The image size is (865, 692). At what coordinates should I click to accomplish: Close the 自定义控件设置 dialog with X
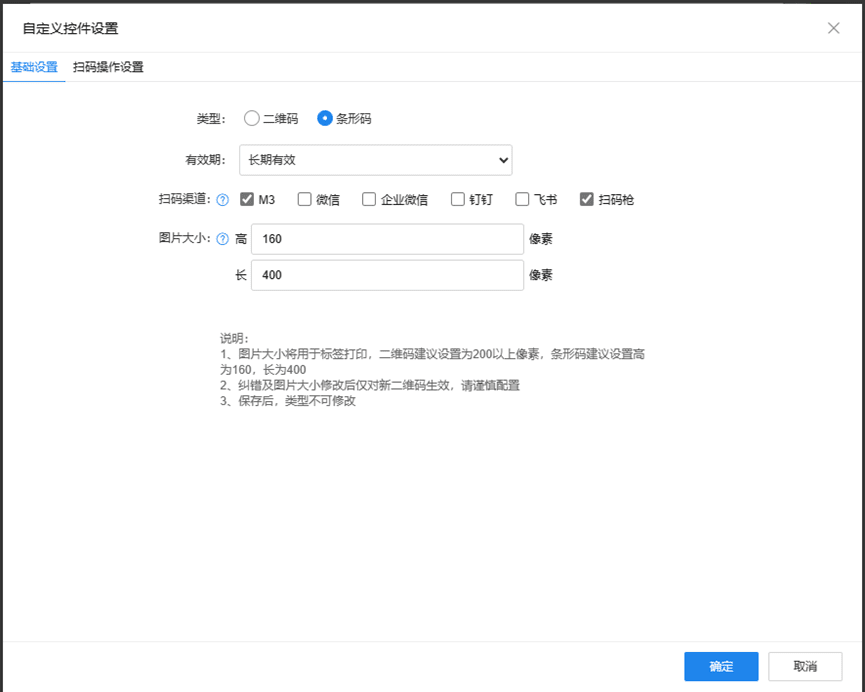click(834, 28)
